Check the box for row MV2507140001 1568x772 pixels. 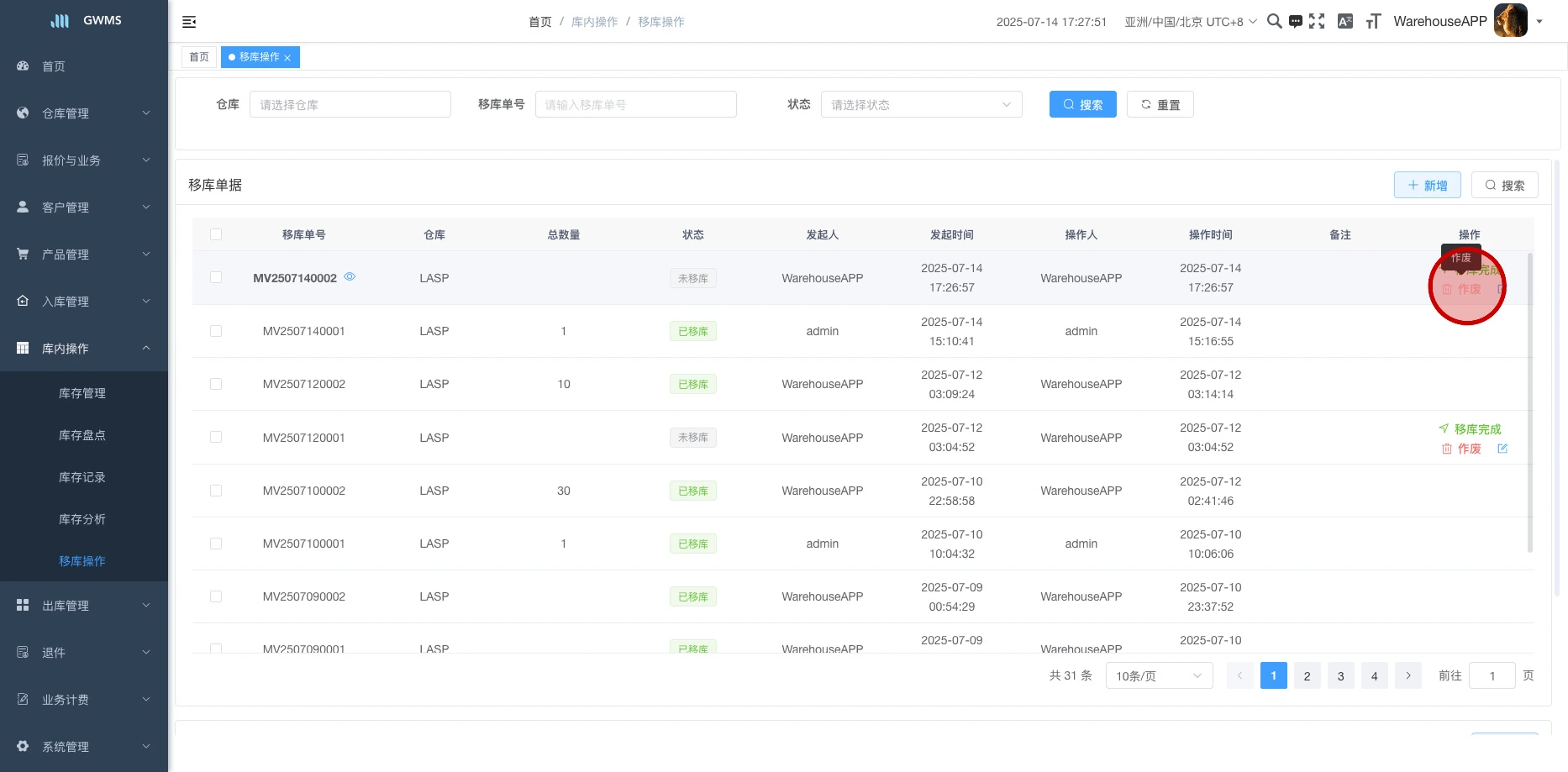tap(216, 331)
